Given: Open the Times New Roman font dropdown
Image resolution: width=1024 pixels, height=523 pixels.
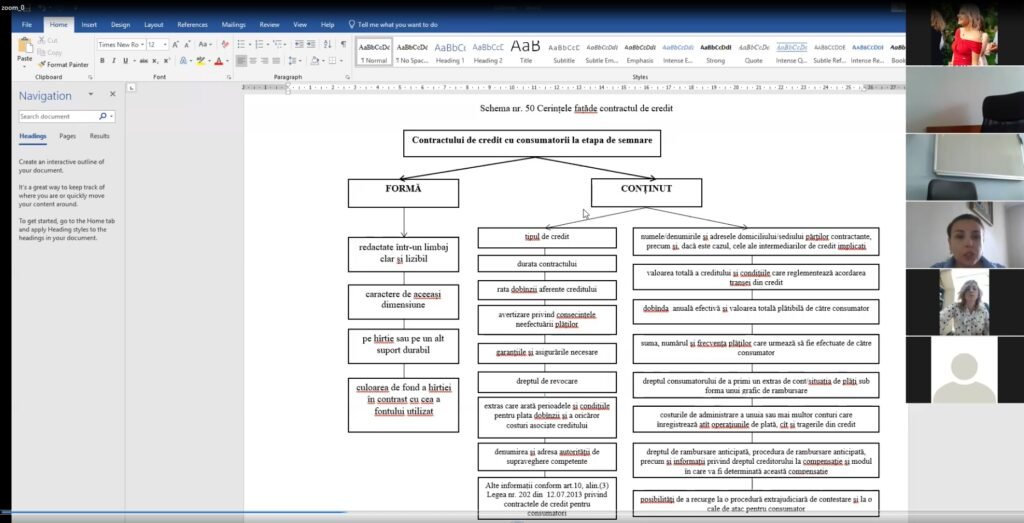Looking at the screenshot, I should (120, 44).
